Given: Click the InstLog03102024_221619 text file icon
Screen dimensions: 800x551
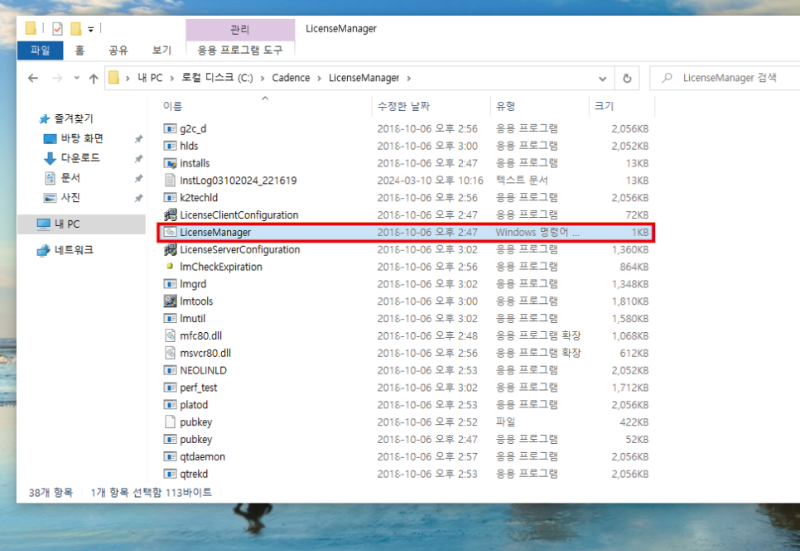Looking at the screenshot, I should tap(170, 180).
